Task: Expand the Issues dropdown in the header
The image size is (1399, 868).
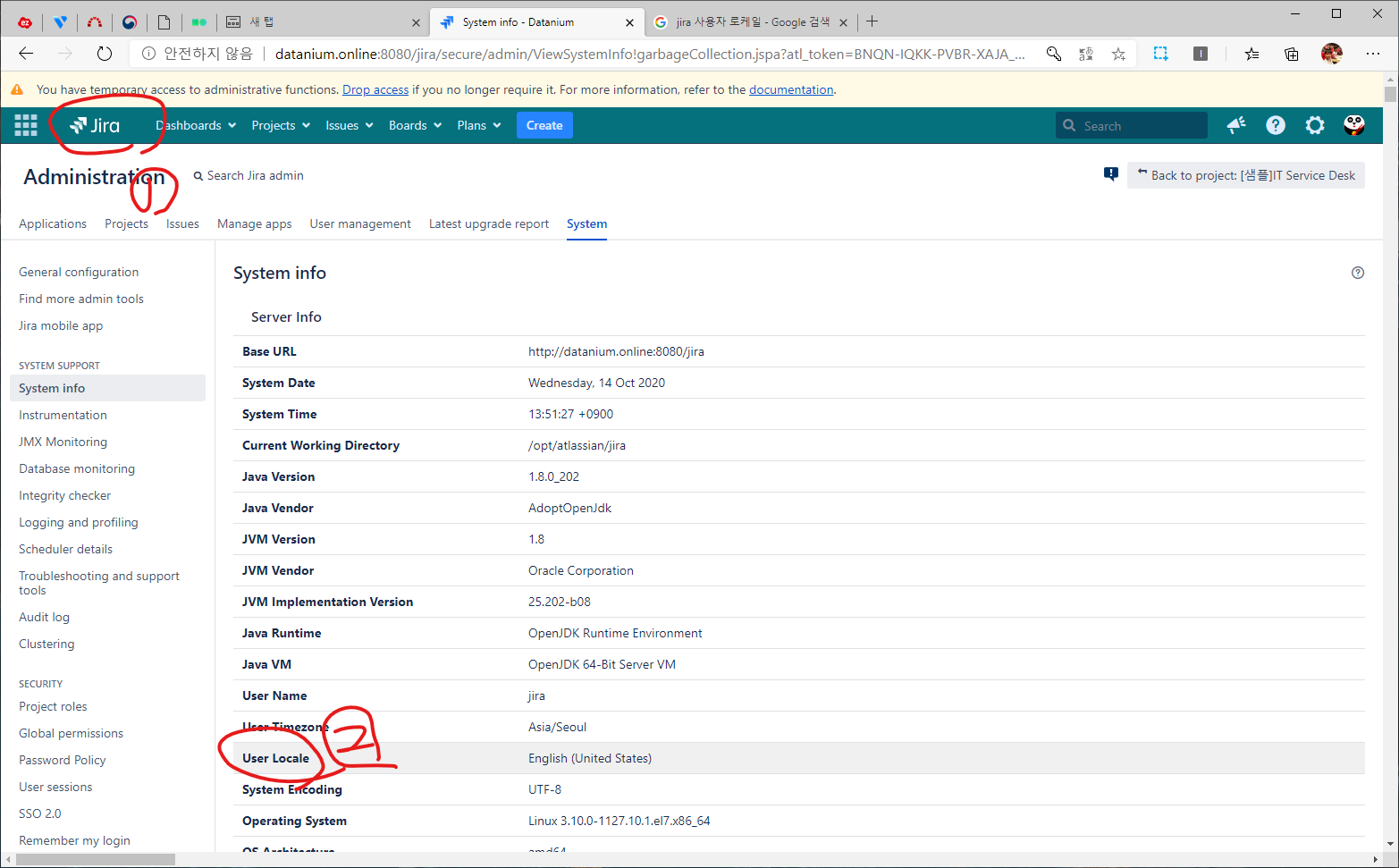Action: coord(350,125)
